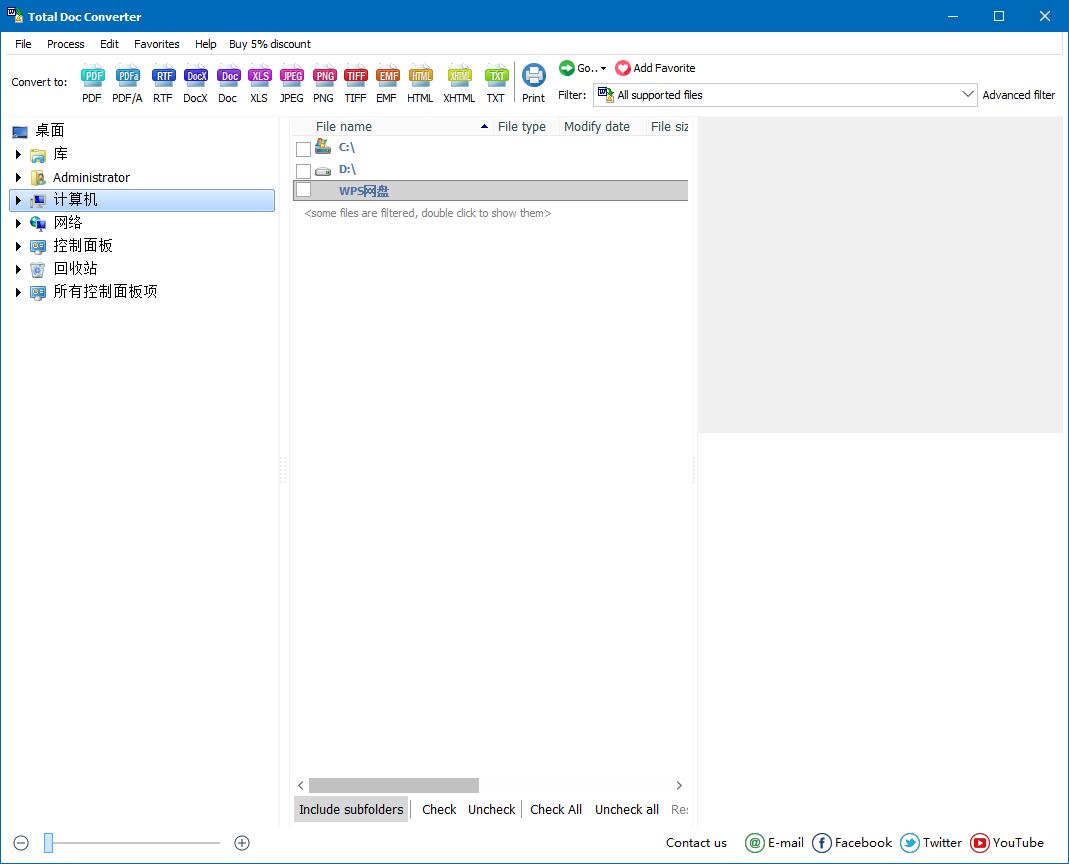This screenshot has height=864, width=1069.
Task: Convert to XHTML format
Action: [460, 83]
